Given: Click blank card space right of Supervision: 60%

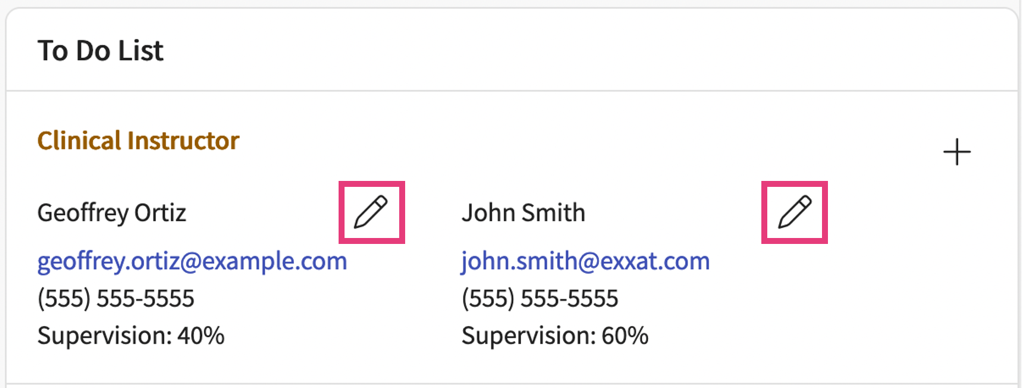Looking at the screenshot, I should pos(815,336).
